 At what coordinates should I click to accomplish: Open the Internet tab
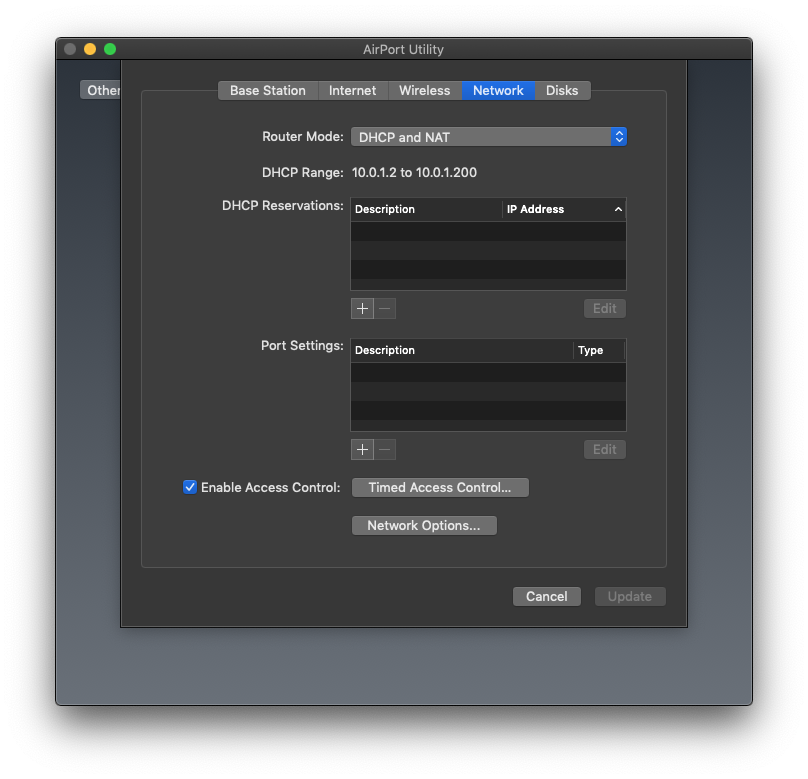pyautogui.click(x=352, y=91)
